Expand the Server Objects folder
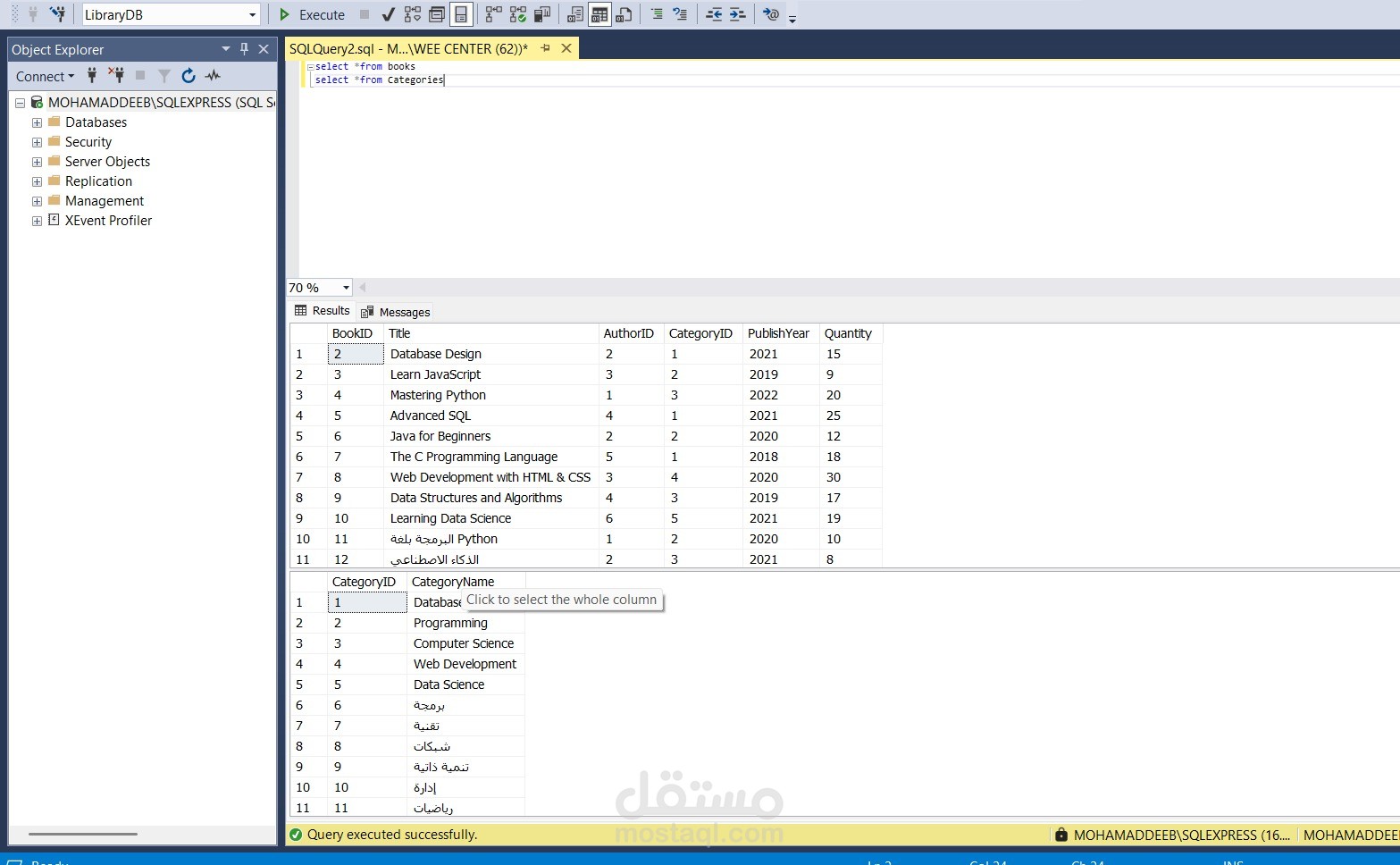This screenshot has height=865, width=1400. click(37, 162)
